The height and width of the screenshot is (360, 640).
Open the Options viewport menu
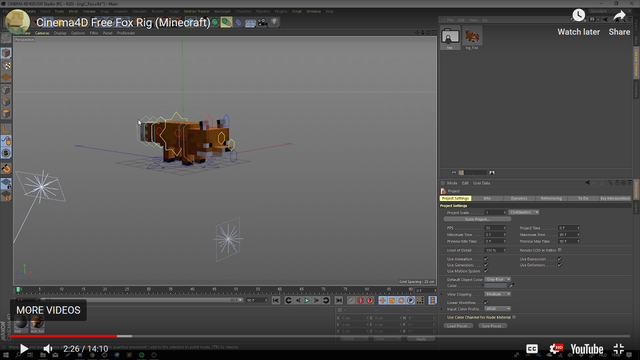[78, 33]
